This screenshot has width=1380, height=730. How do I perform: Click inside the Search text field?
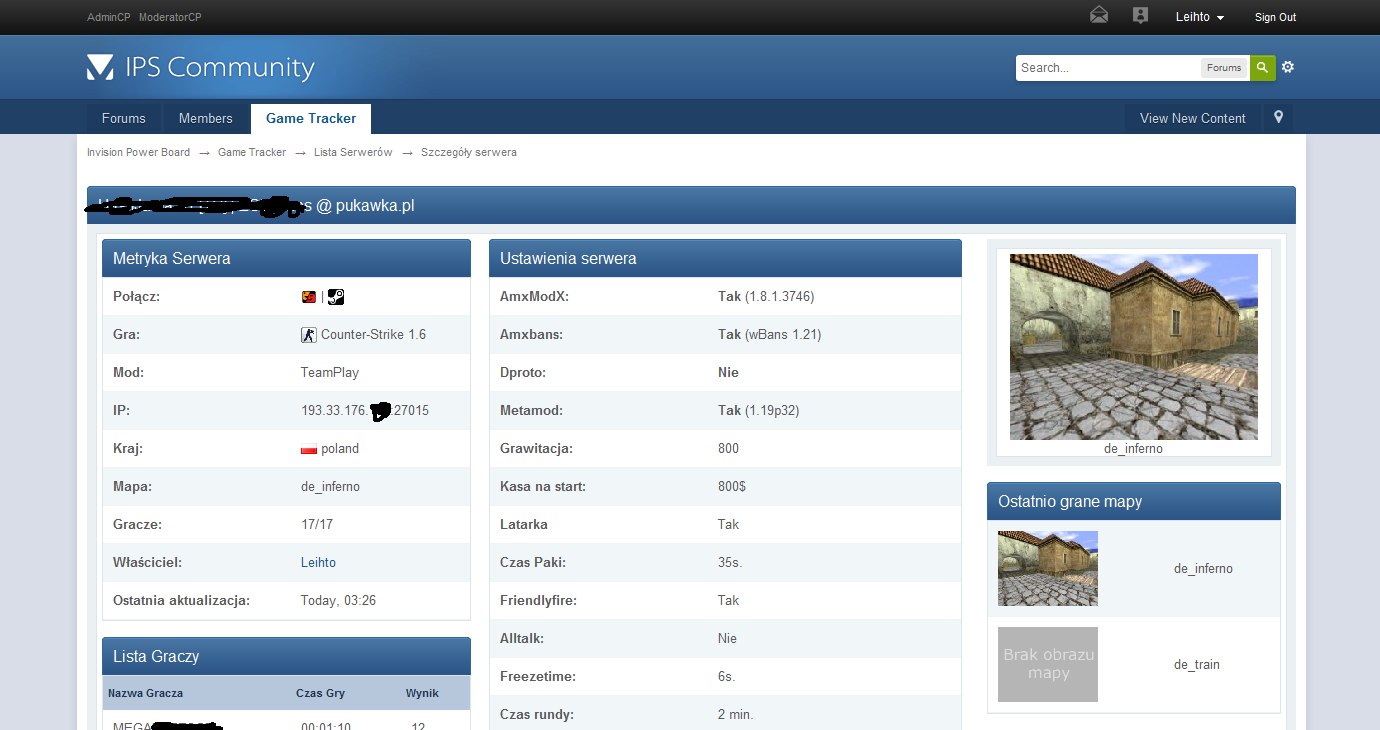[1107, 68]
